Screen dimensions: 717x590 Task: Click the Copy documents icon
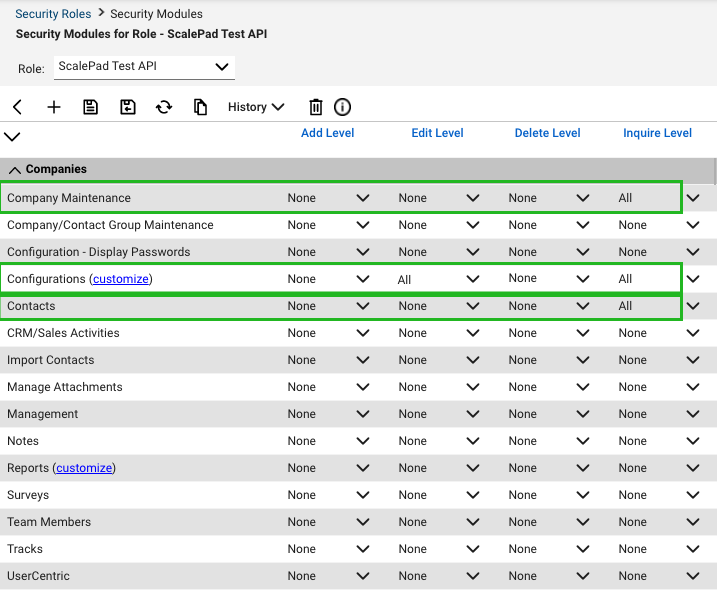200,107
